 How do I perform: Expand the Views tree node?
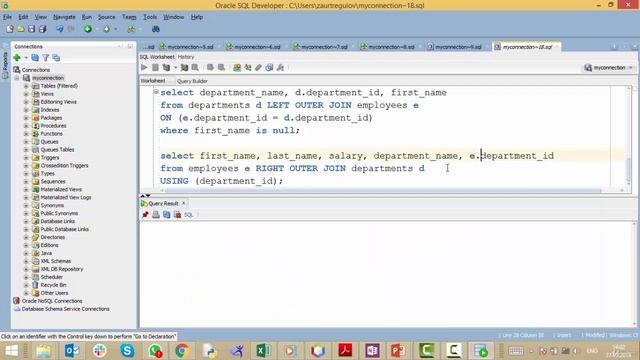[26, 94]
